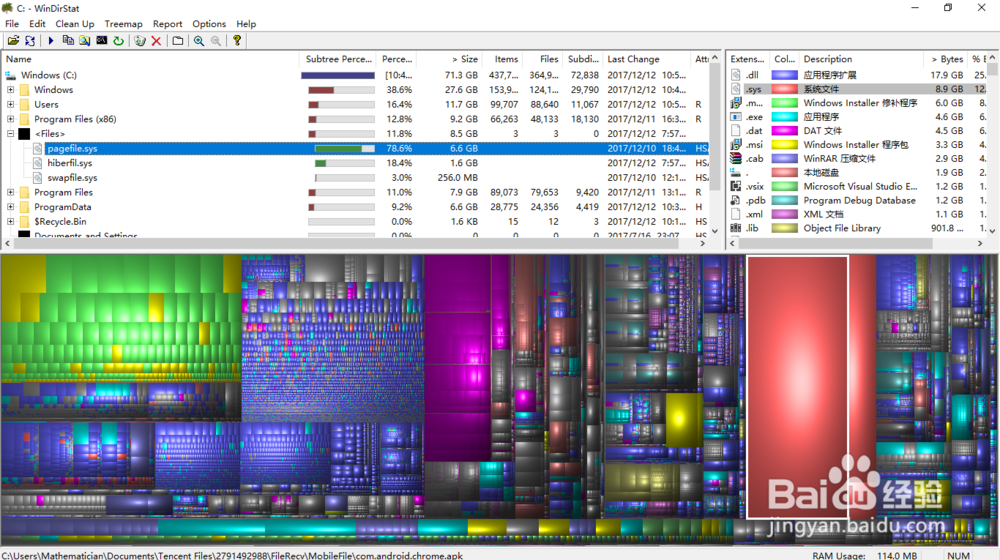Click the Delete to Recycle Bin icon

coord(140,41)
